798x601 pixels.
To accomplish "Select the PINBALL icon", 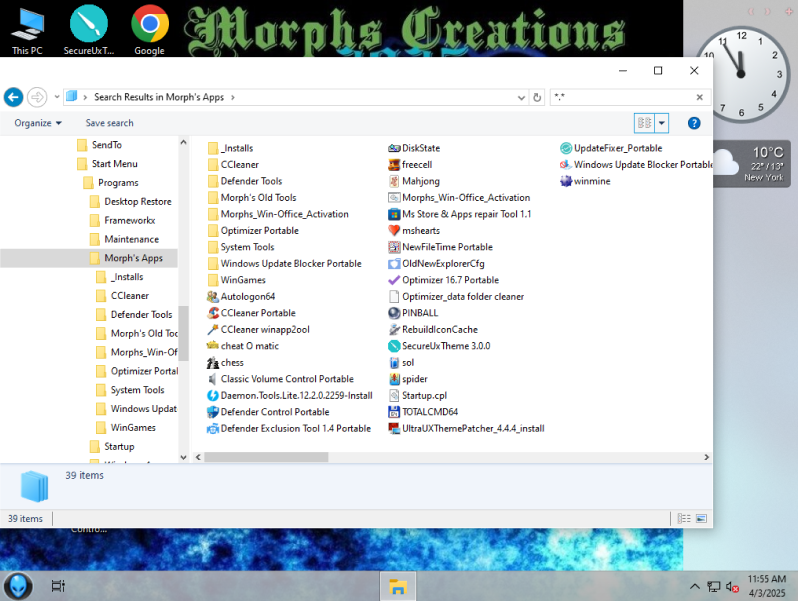I will (394, 313).
